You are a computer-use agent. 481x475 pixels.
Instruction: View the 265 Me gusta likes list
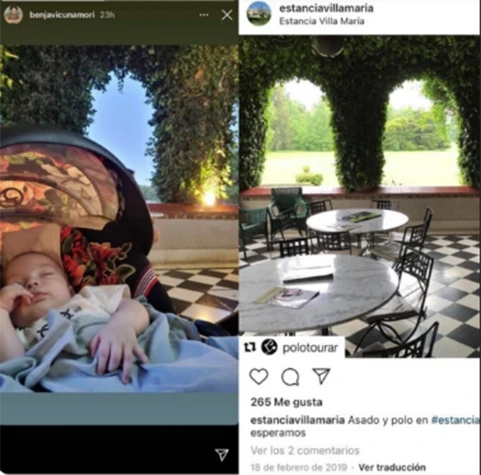pos(286,402)
